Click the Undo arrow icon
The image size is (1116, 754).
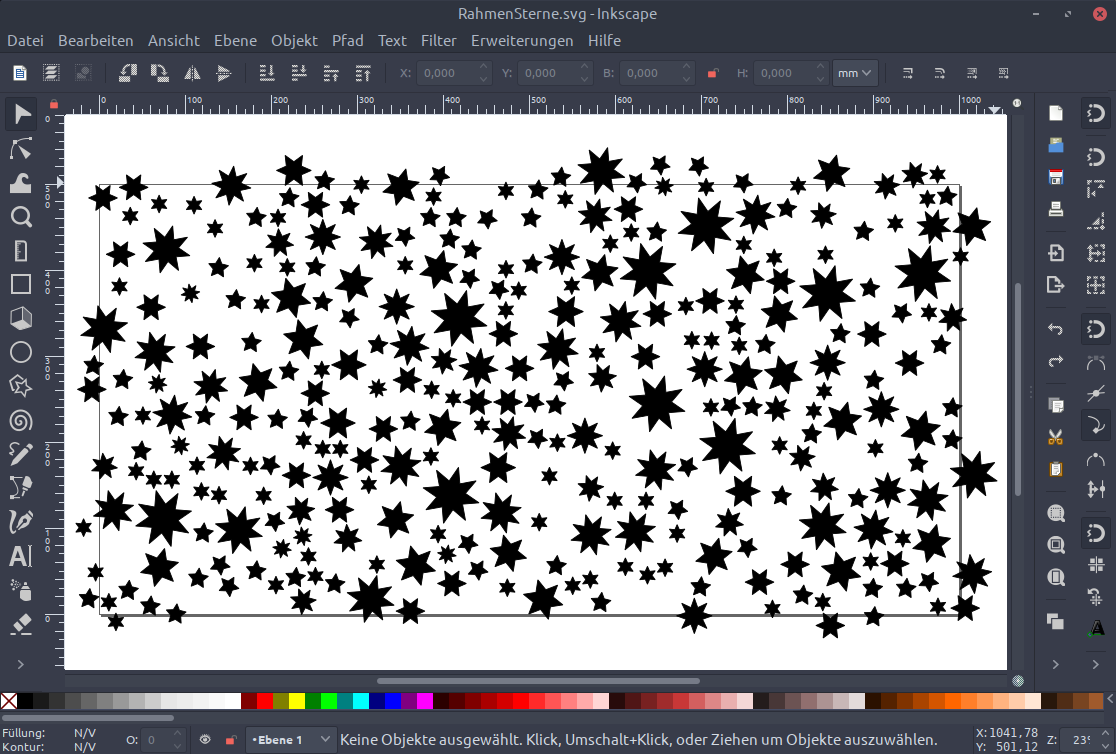coord(1055,328)
